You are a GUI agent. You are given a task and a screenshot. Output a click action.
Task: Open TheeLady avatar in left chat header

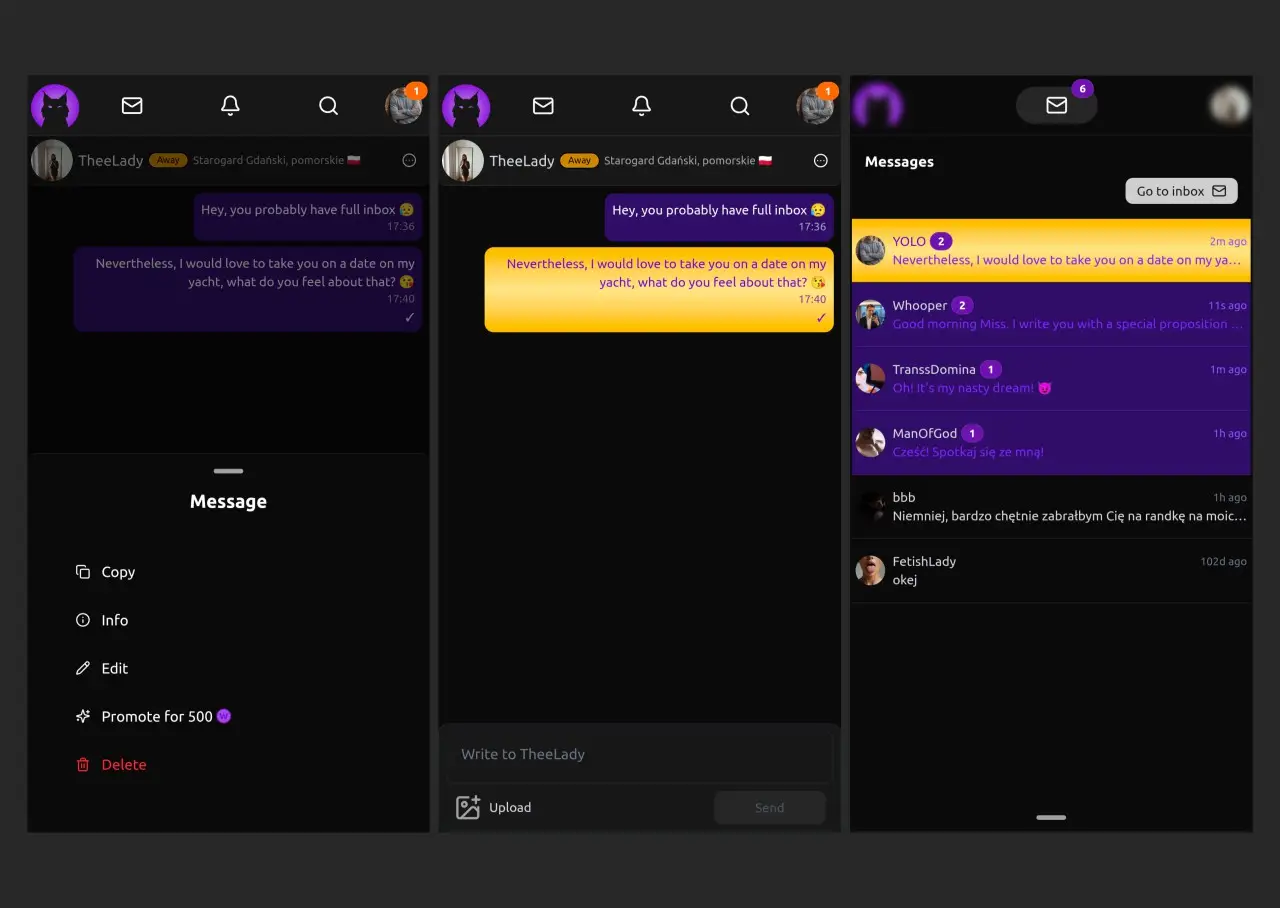point(52,160)
